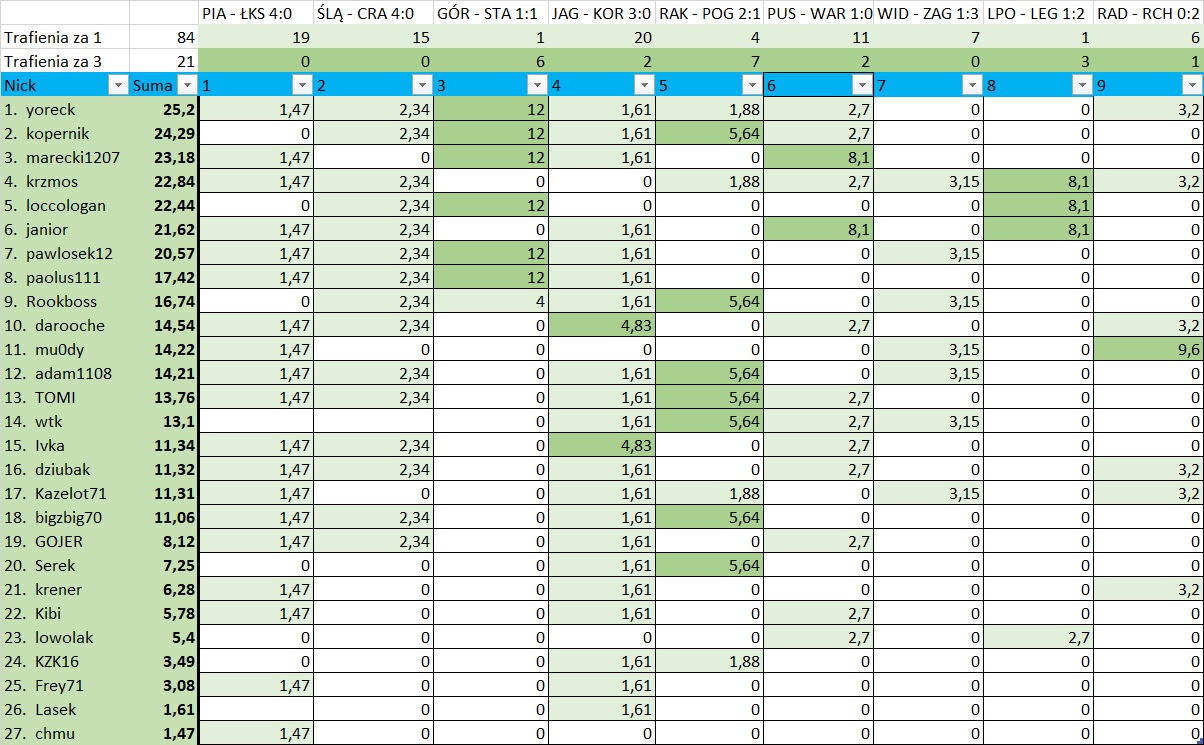Select the 9,6 cell in mu0dy's row

[x=1148, y=350]
